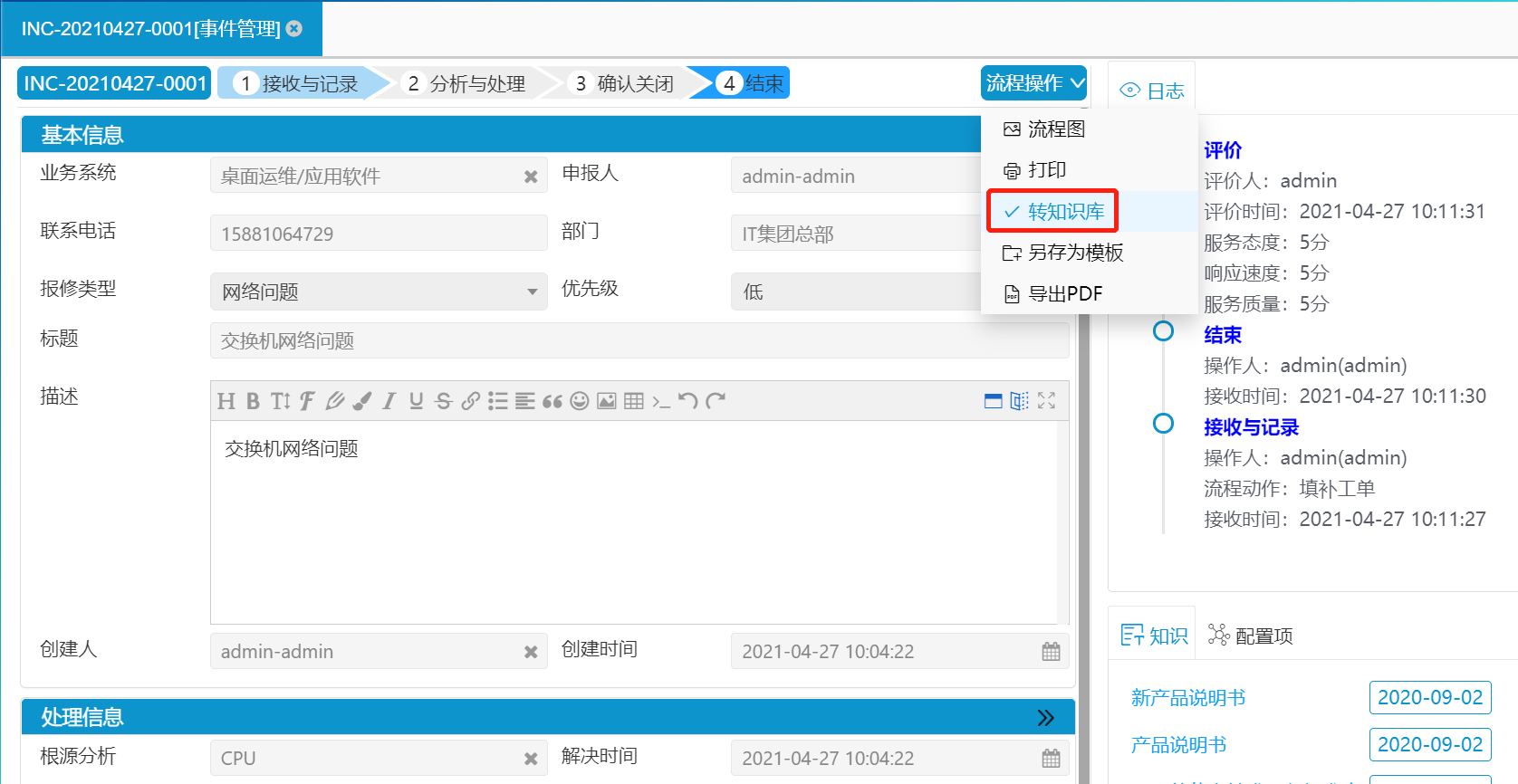Image resolution: width=1518 pixels, height=784 pixels.
Task: Open calendar picker for 创建时间
Action: tap(1051, 652)
